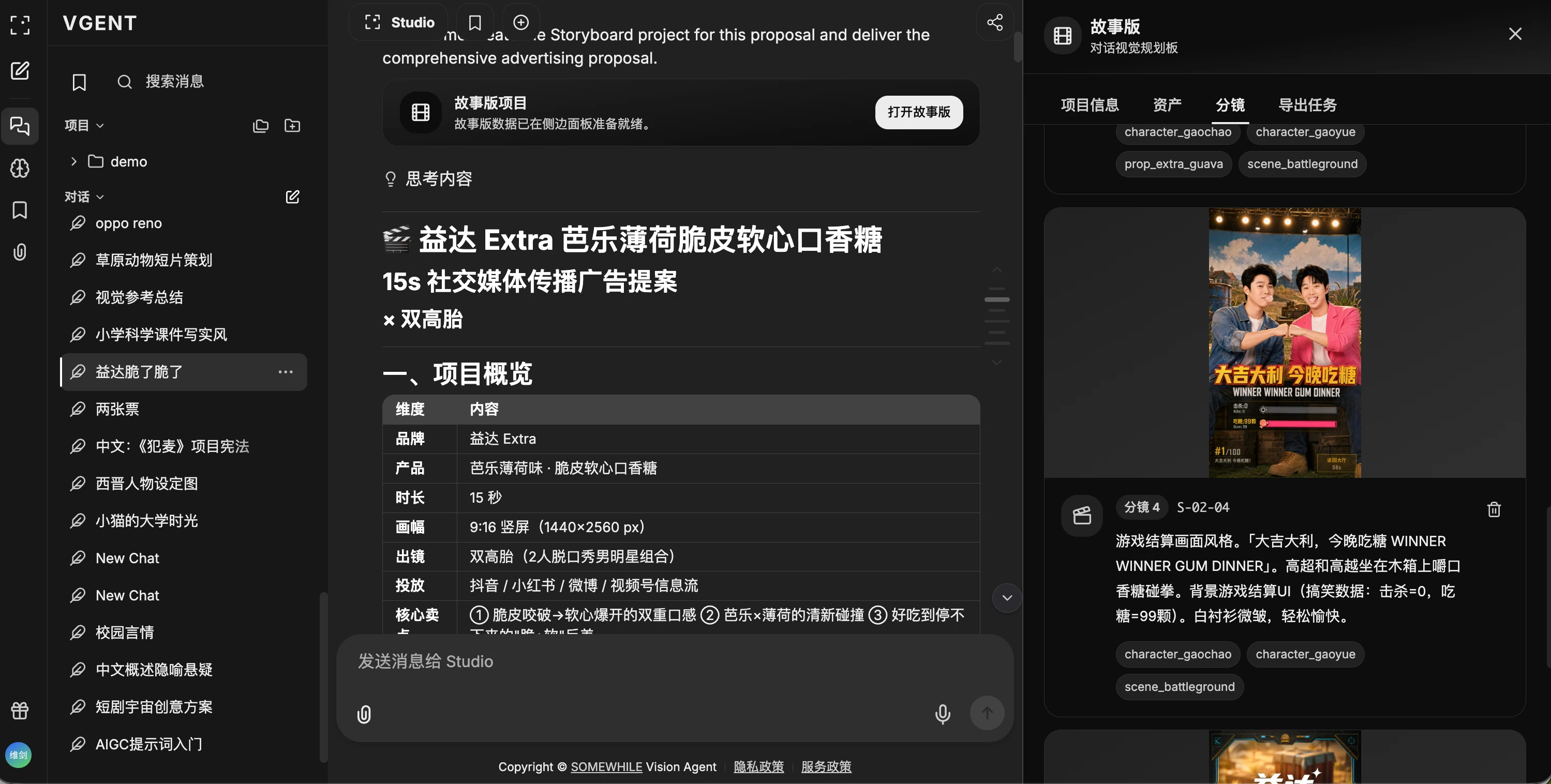The image size is (1551, 784).
Task: Close the 故事版 side panel
Action: [x=1515, y=34]
